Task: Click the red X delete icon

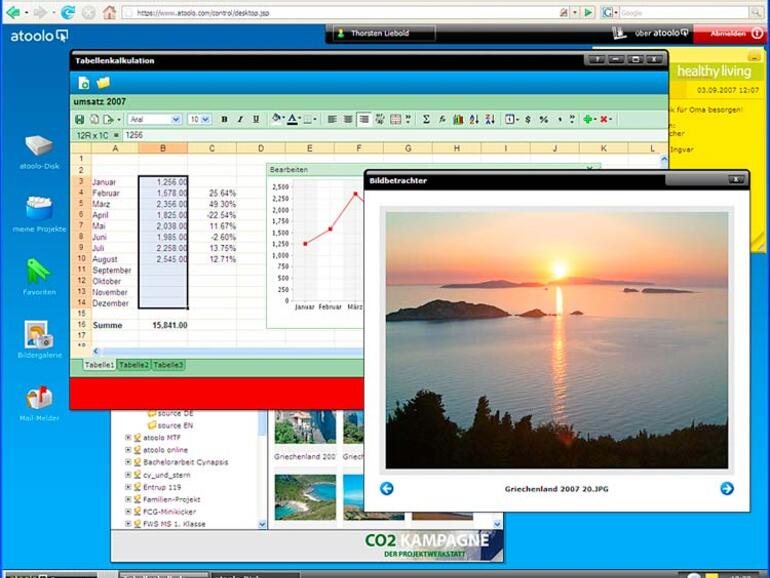Action: (604, 119)
